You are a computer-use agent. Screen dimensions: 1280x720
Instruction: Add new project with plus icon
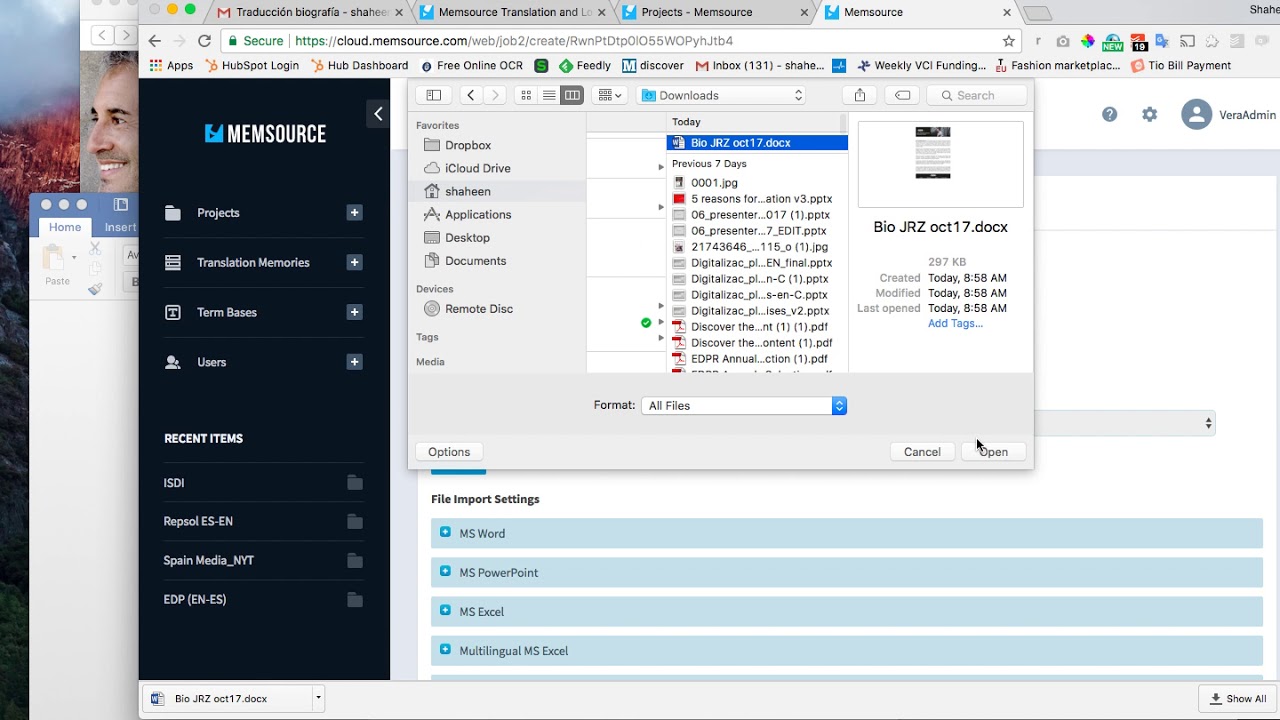[354, 213]
